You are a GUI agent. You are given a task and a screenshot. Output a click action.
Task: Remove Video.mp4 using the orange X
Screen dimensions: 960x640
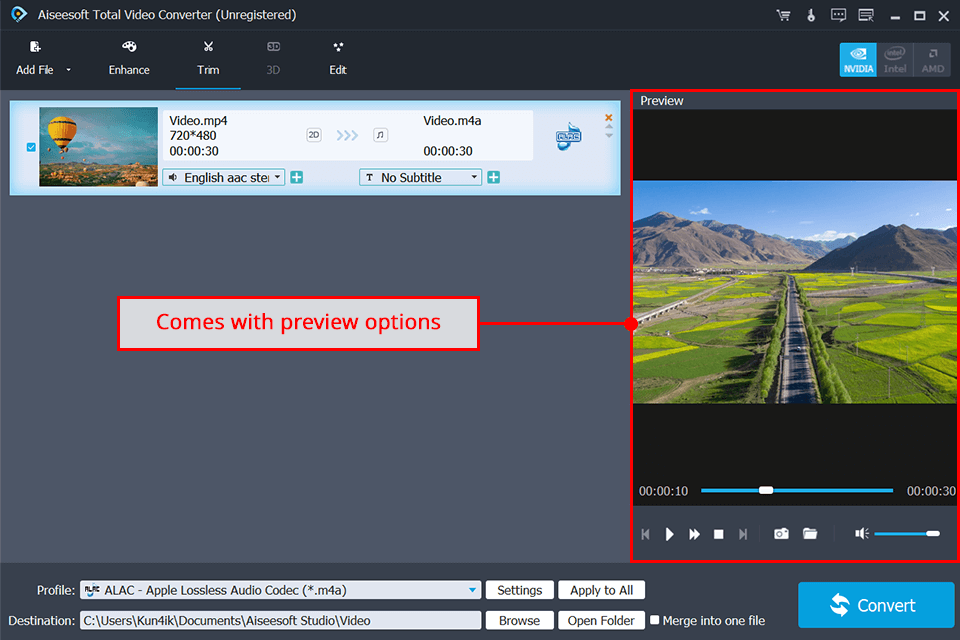608,117
